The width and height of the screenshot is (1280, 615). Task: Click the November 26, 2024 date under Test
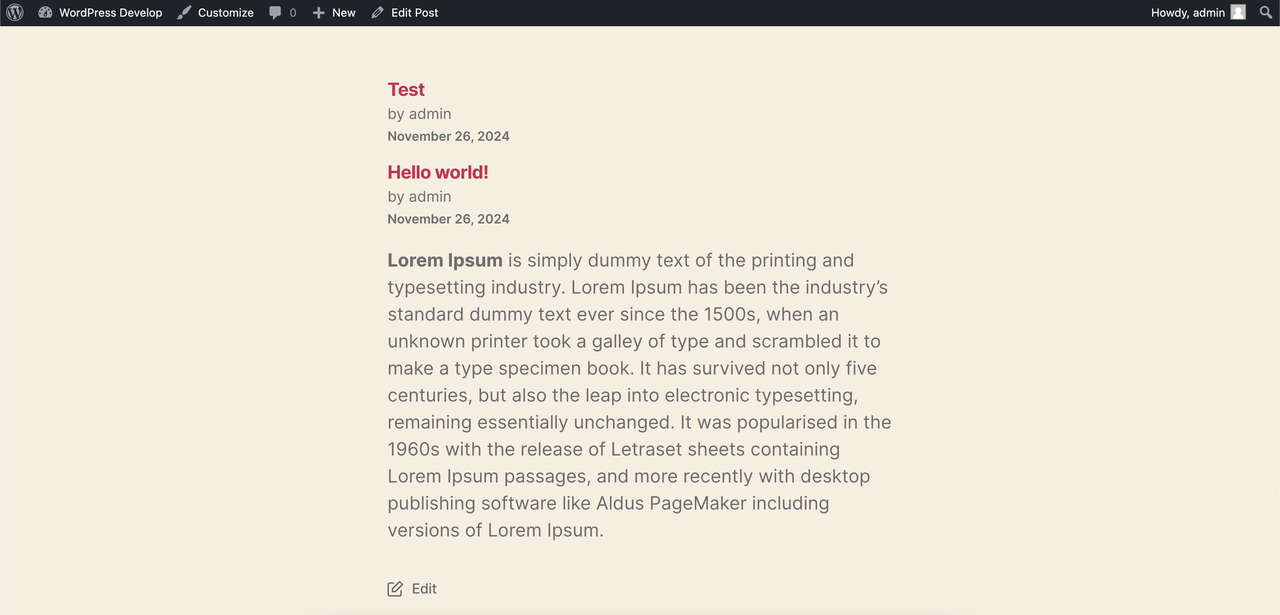point(449,136)
